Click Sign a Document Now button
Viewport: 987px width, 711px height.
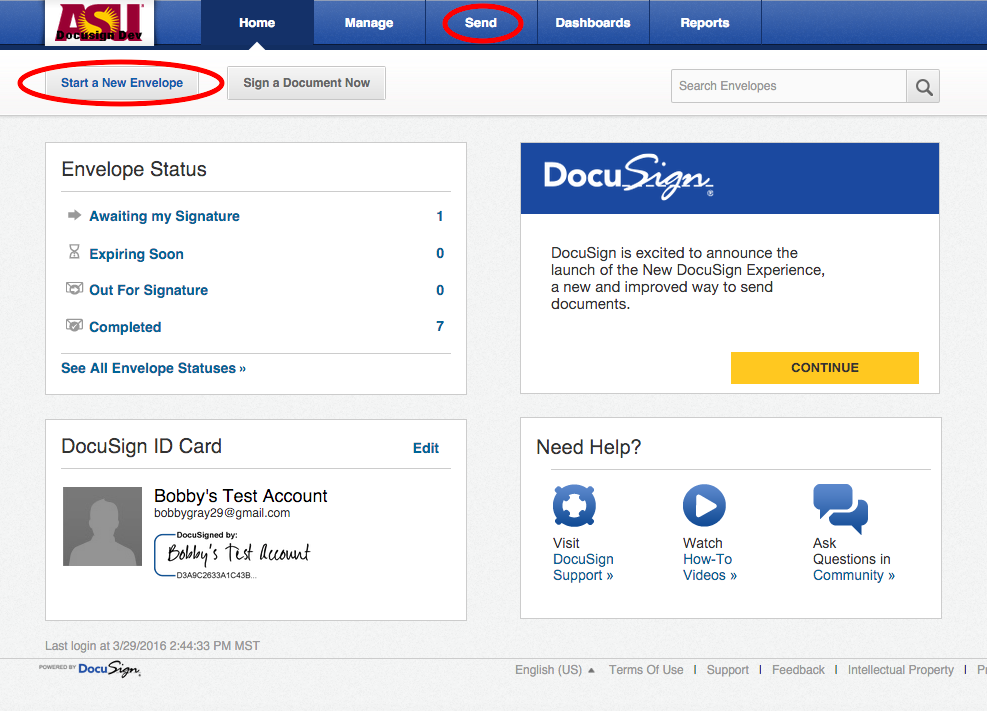(x=307, y=83)
